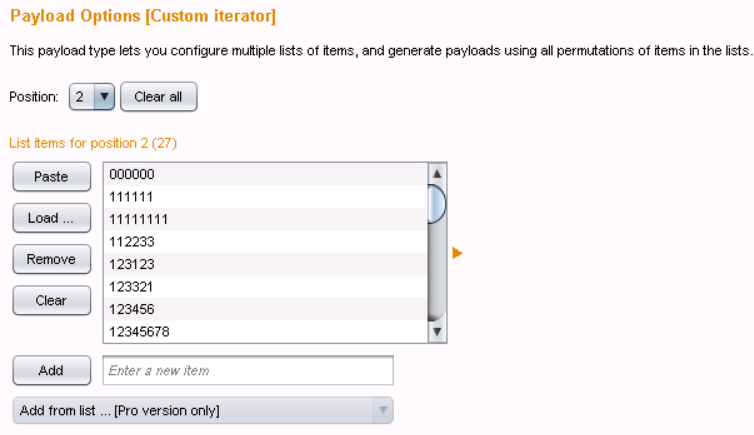
Task: Highlight the 12345678 entry
Action: click(x=264, y=332)
